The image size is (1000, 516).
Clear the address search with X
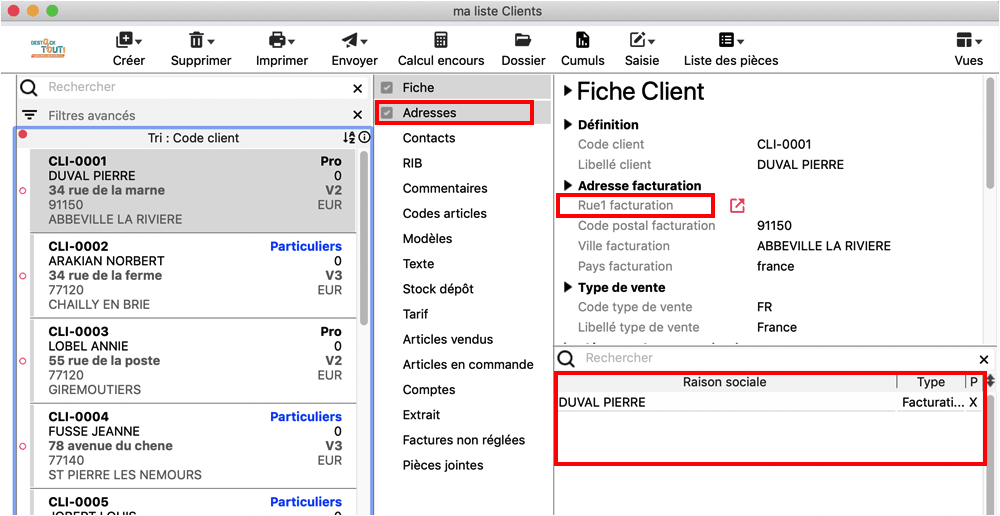pyautogui.click(x=984, y=359)
